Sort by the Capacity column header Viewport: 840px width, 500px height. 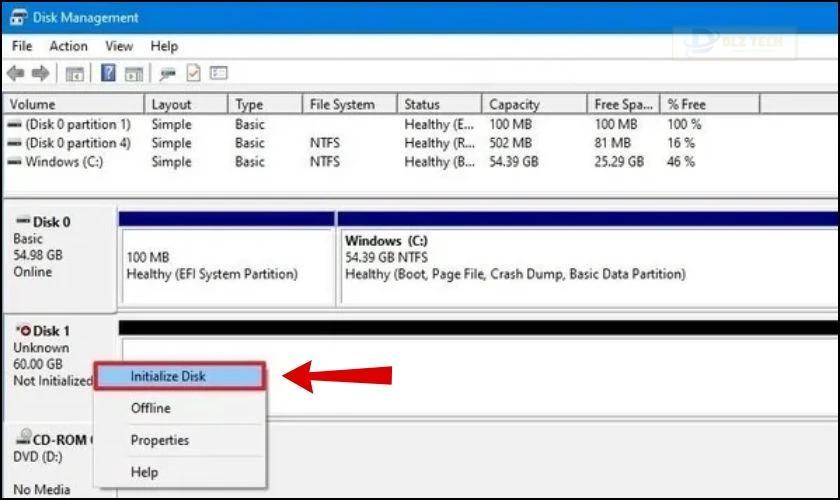coord(535,104)
